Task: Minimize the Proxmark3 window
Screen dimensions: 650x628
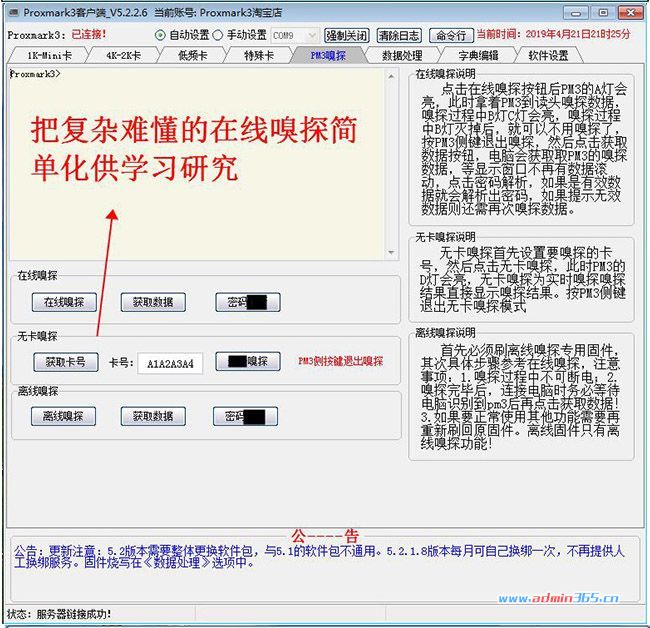Action: (x=576, y=12)
